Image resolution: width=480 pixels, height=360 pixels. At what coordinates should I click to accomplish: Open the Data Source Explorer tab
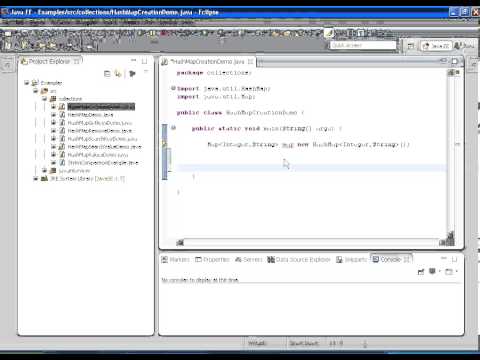(299, 259)
